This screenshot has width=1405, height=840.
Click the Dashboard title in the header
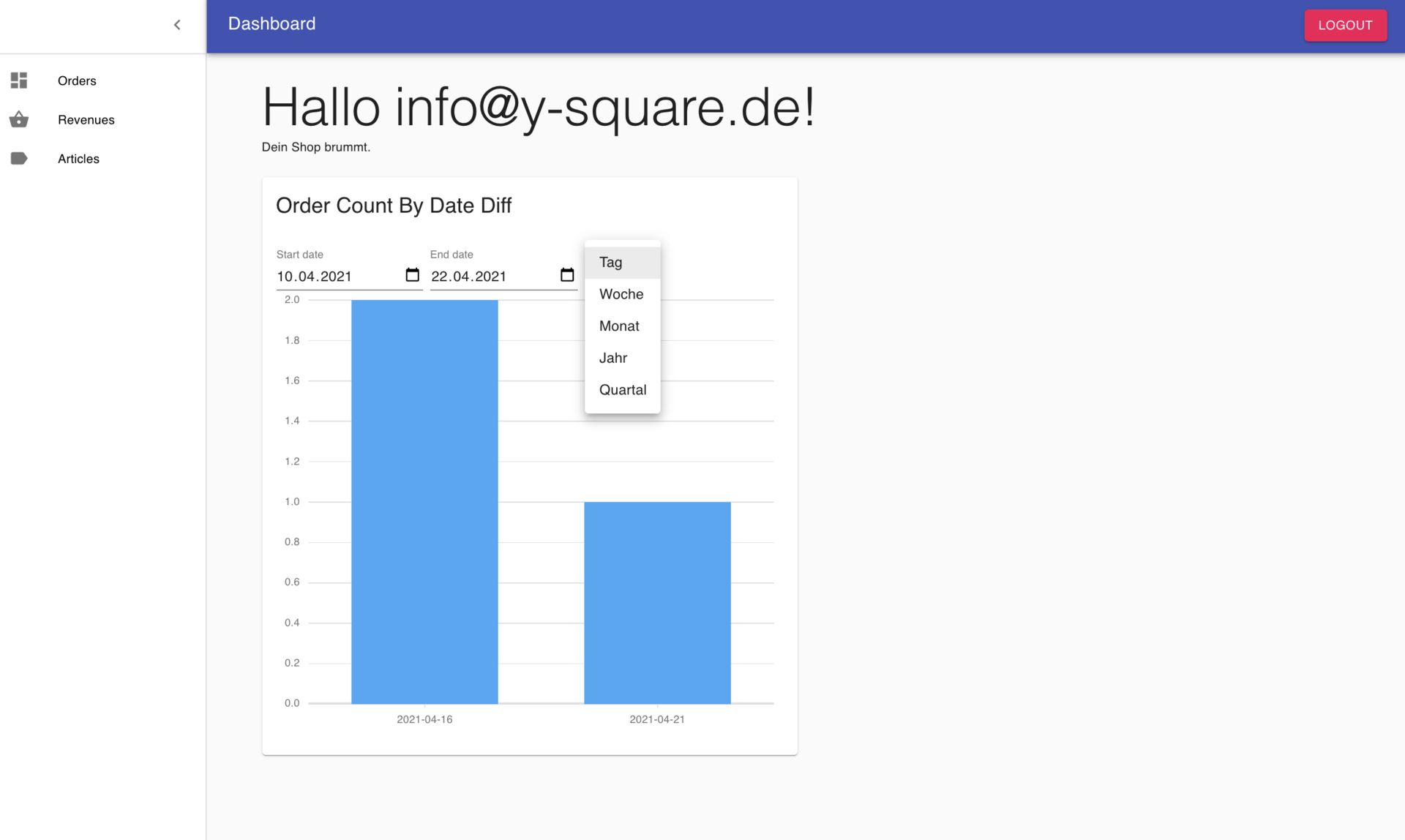[x=271, y=23]
